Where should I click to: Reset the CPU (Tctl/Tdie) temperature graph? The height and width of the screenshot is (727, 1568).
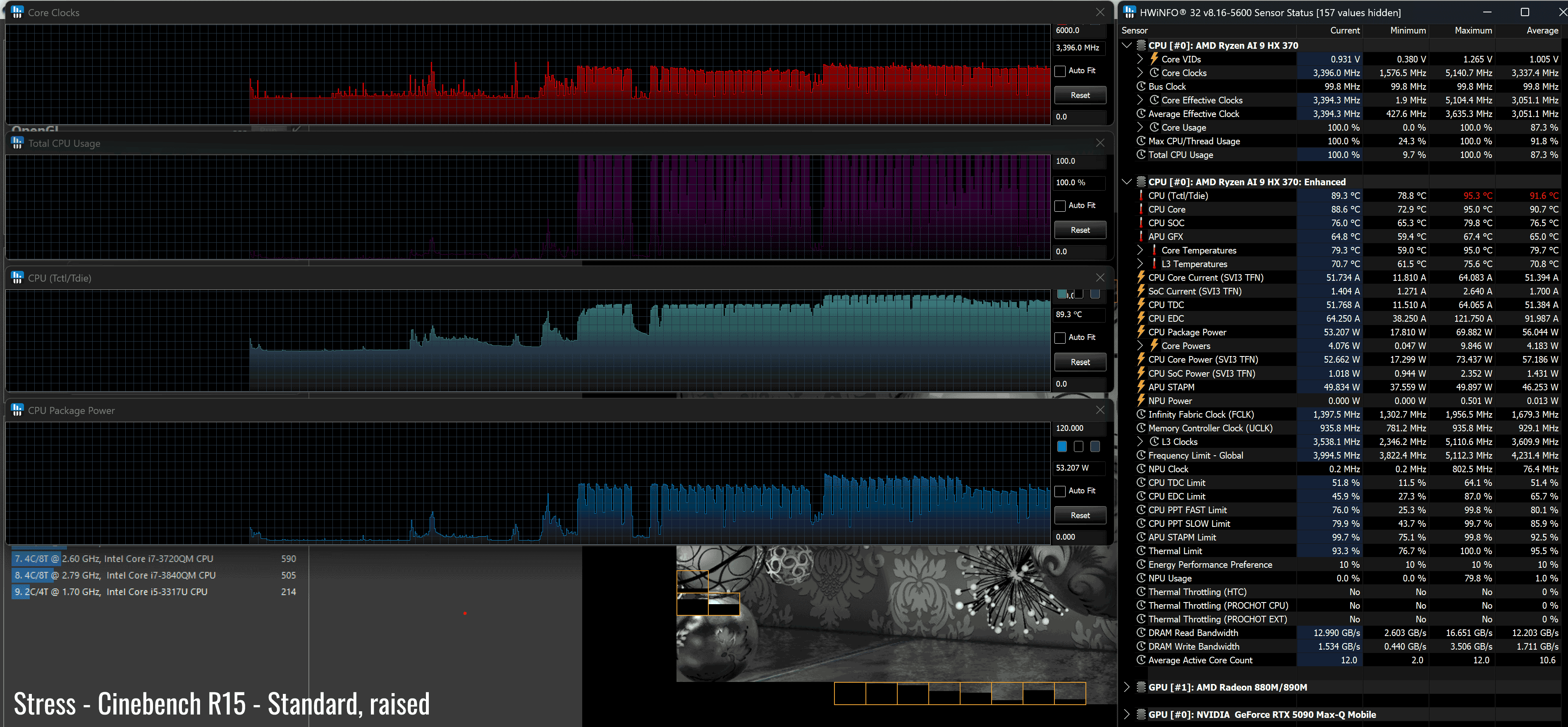coord(1080,362)
